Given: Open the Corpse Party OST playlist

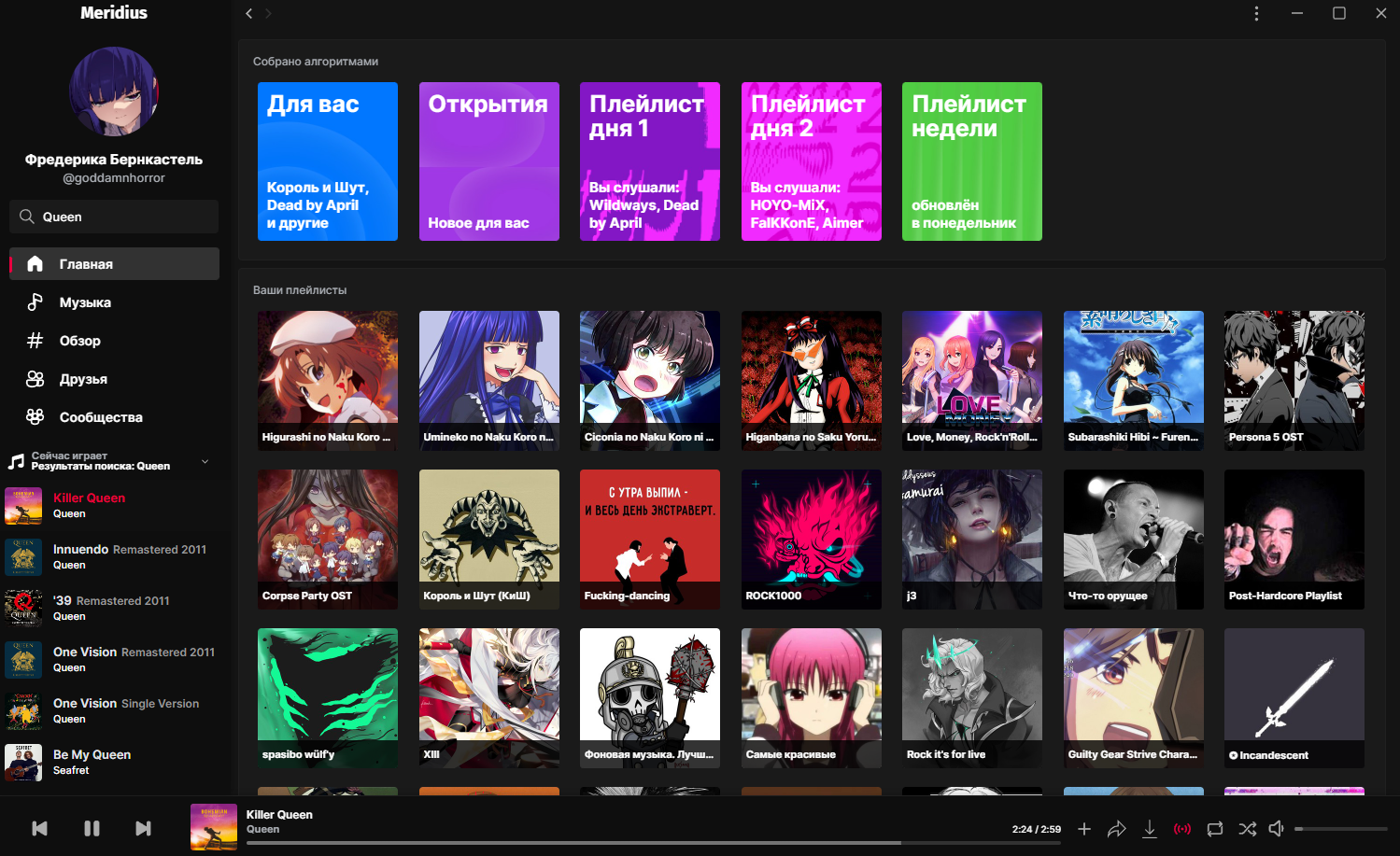Looking at the screenshot, I should point(328,540).
